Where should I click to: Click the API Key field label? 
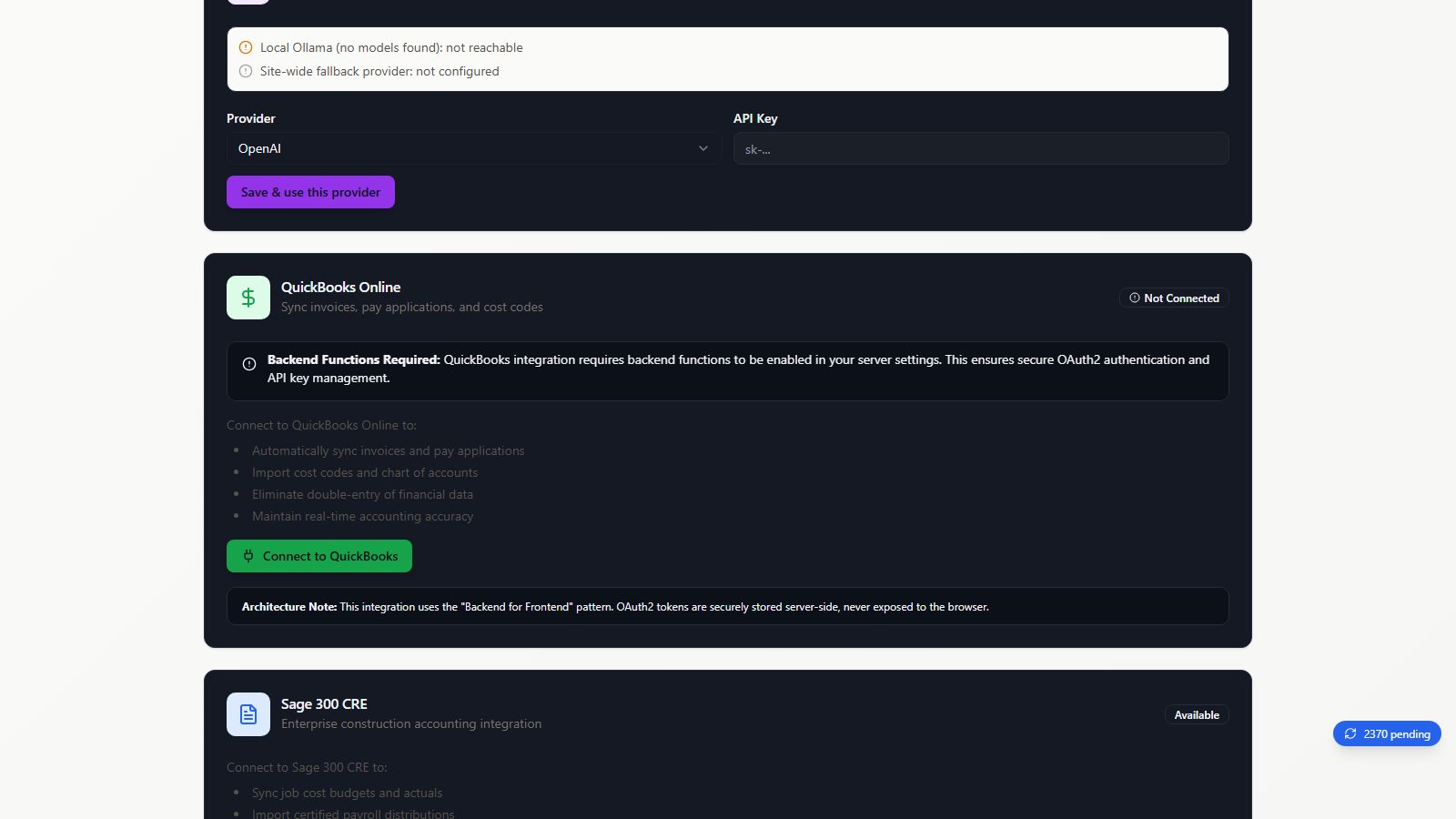(755, 118)
